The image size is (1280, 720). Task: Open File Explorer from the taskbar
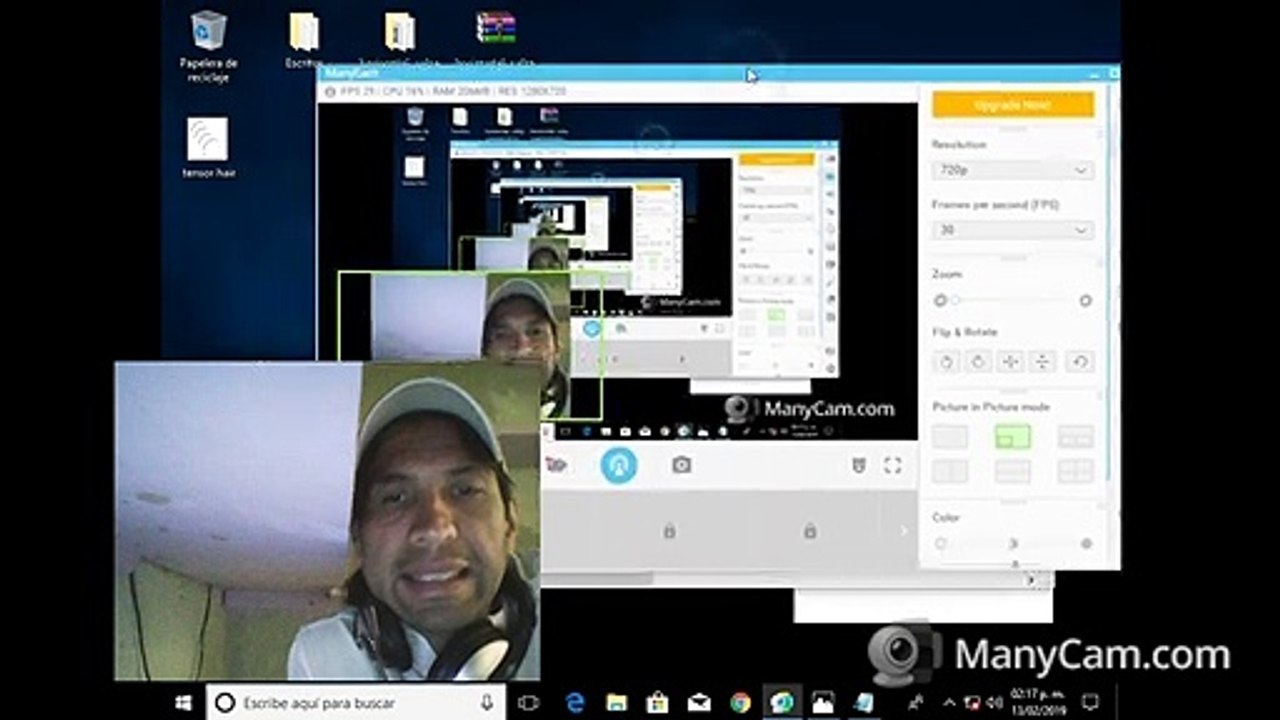[616, 703]
